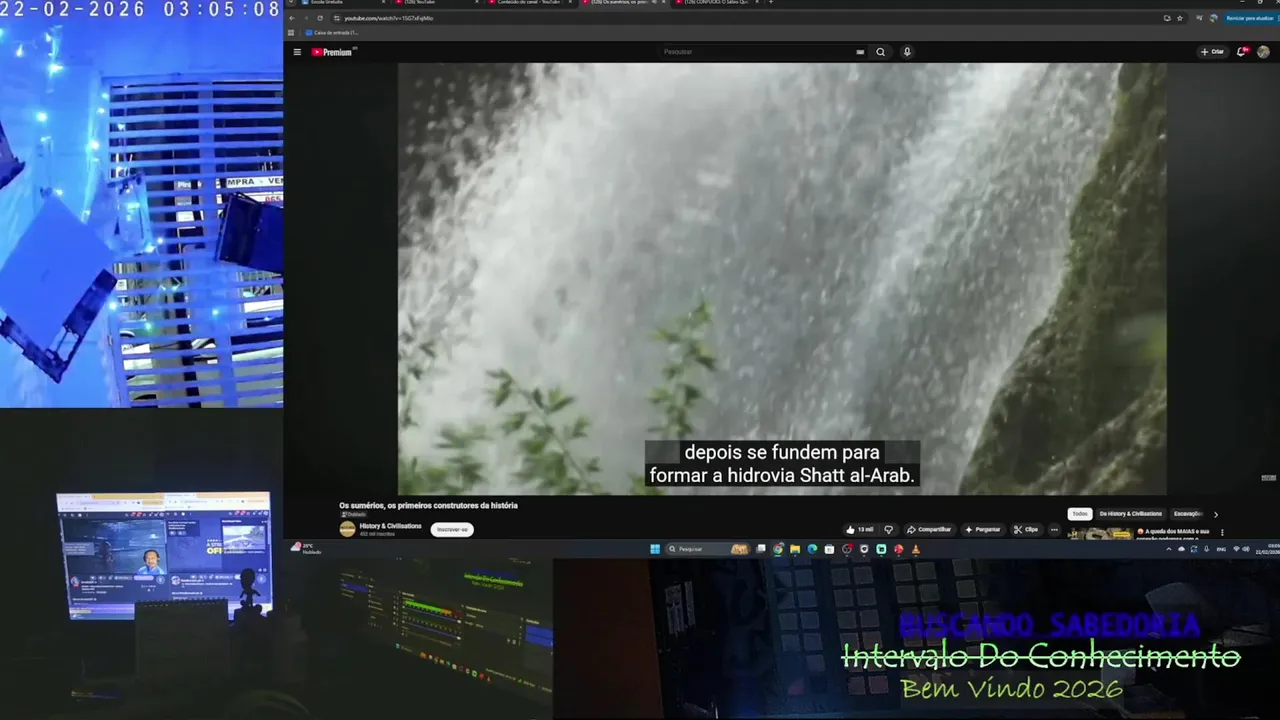Select the De History & Civilisations chip

tap(1131, 514)
